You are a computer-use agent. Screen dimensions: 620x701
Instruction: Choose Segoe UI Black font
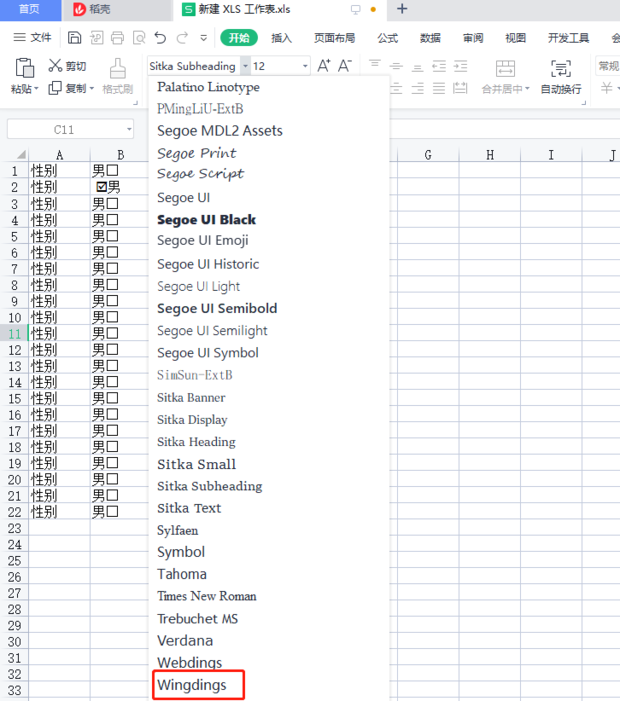207,220
